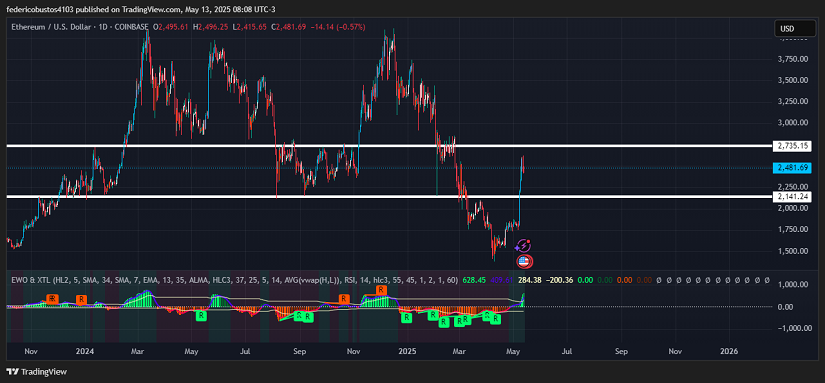Click the high value H2,496.25
This screenshot has height=383, width=825.
coord(210,27)
